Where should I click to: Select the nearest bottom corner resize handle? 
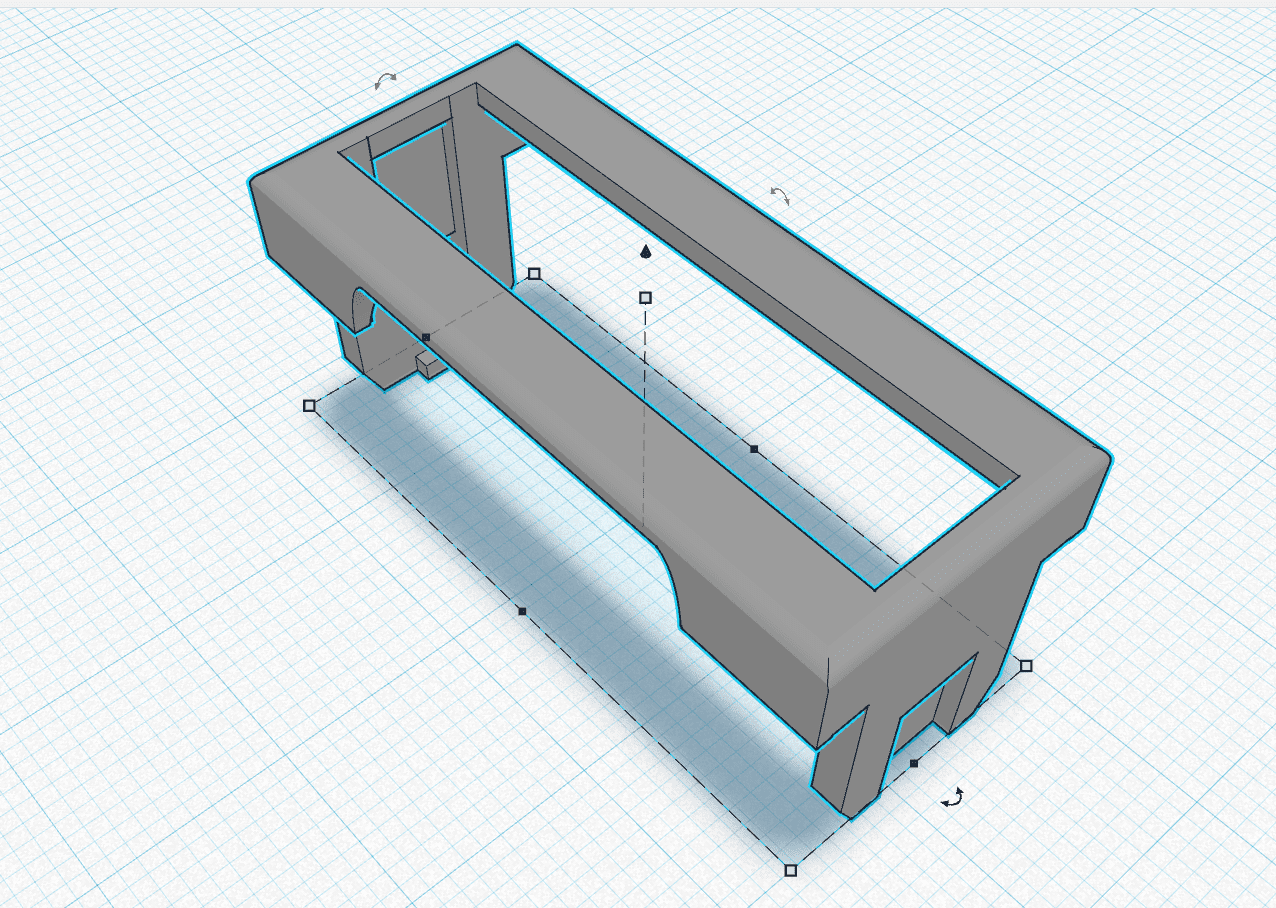tap(791, 870)
